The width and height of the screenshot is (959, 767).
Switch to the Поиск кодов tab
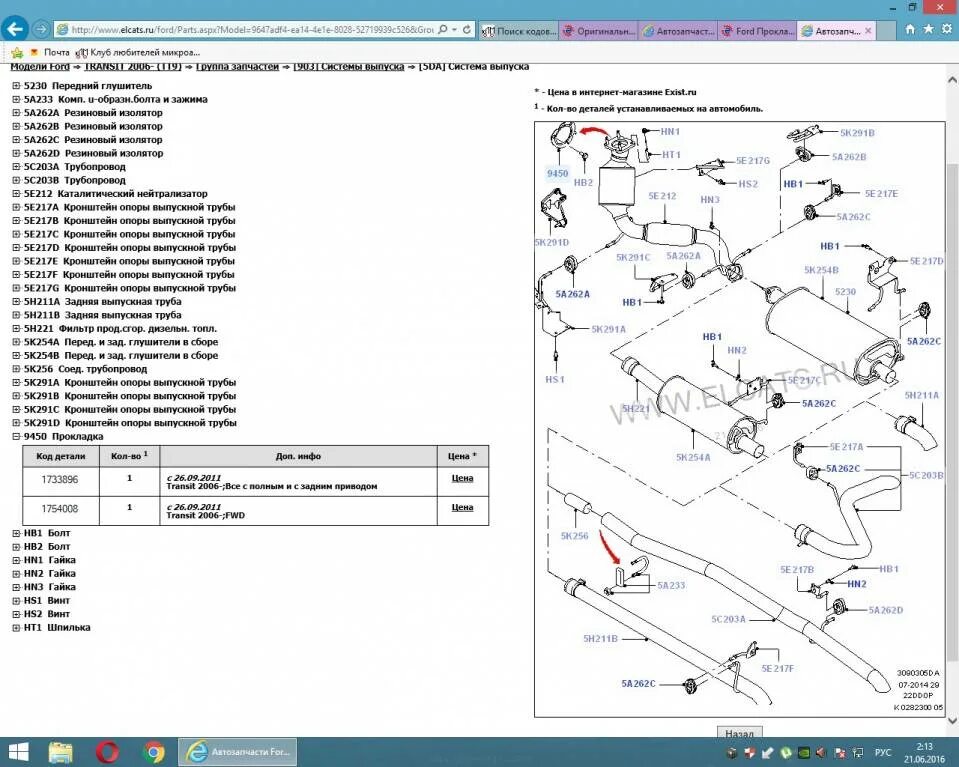point(519,30)
